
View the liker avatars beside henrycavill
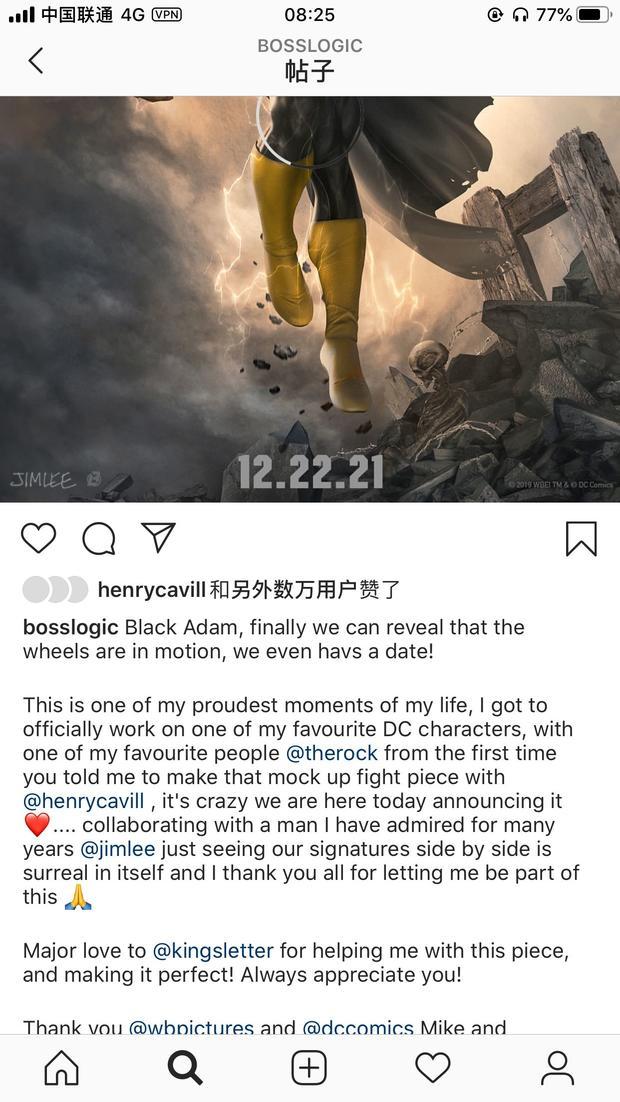[x=55, y=590]
